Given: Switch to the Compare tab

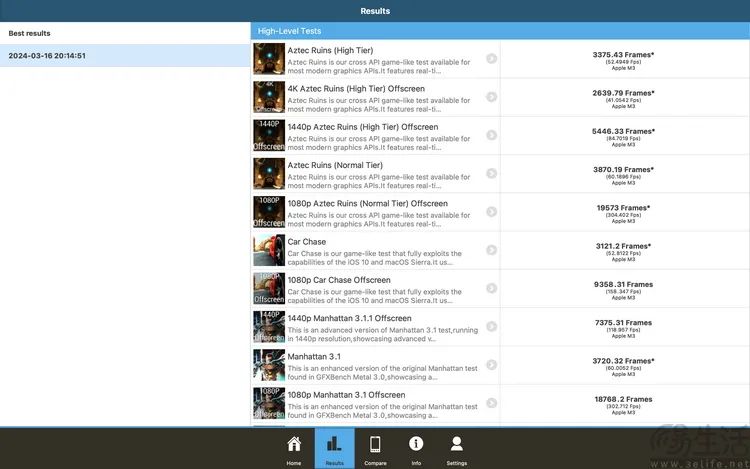Looking at the screenshot, I should (375, 449).
